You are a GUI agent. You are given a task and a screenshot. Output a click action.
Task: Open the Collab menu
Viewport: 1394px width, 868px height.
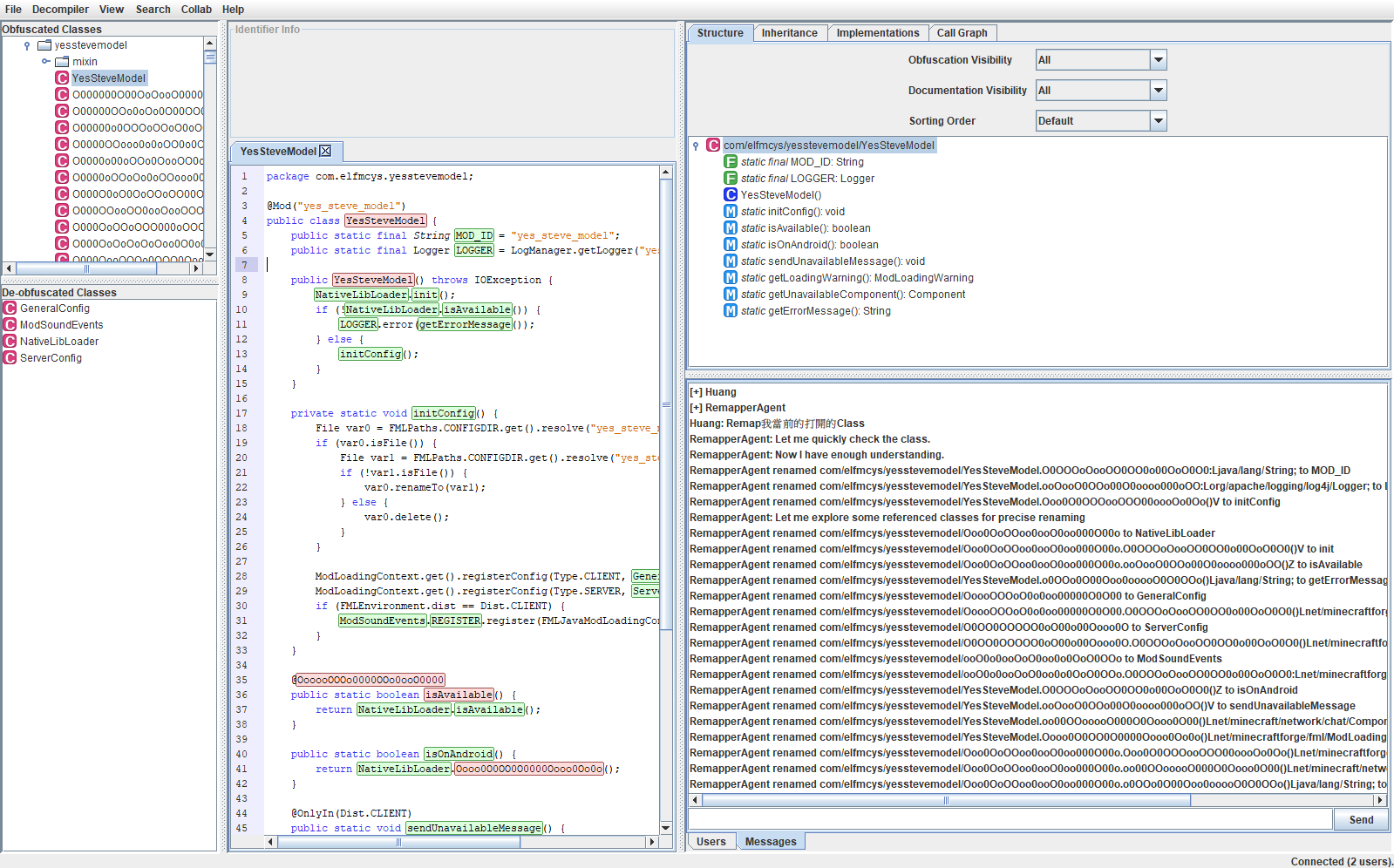tap(196, 10)
